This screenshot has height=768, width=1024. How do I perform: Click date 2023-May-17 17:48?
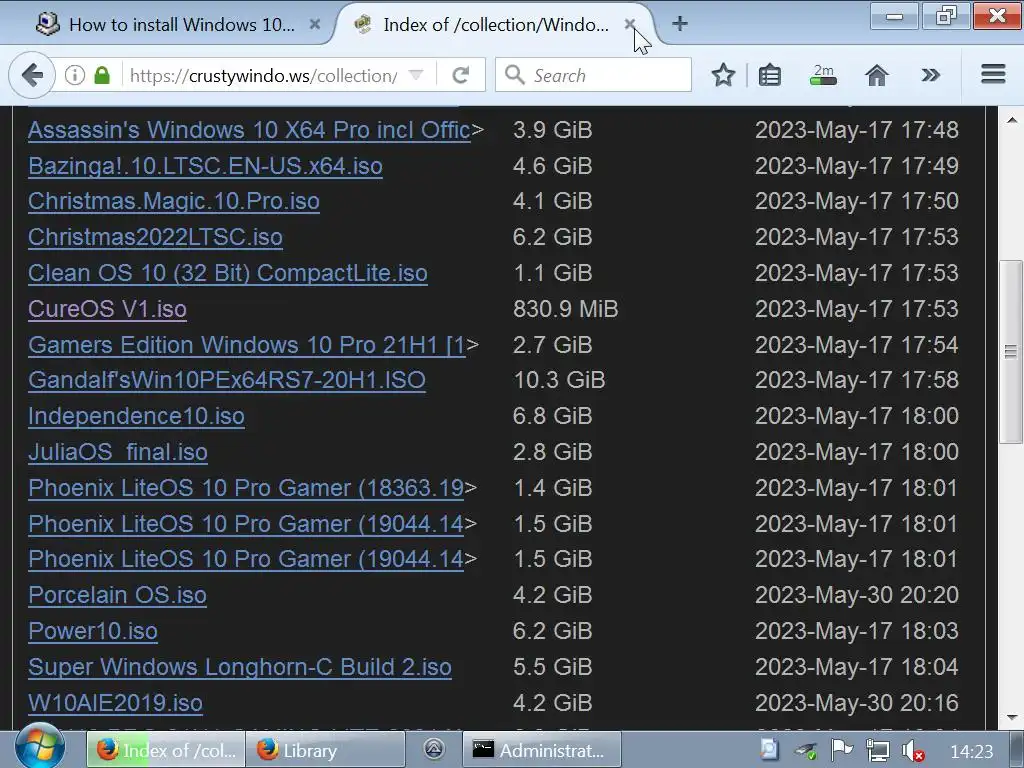[857, 130]
